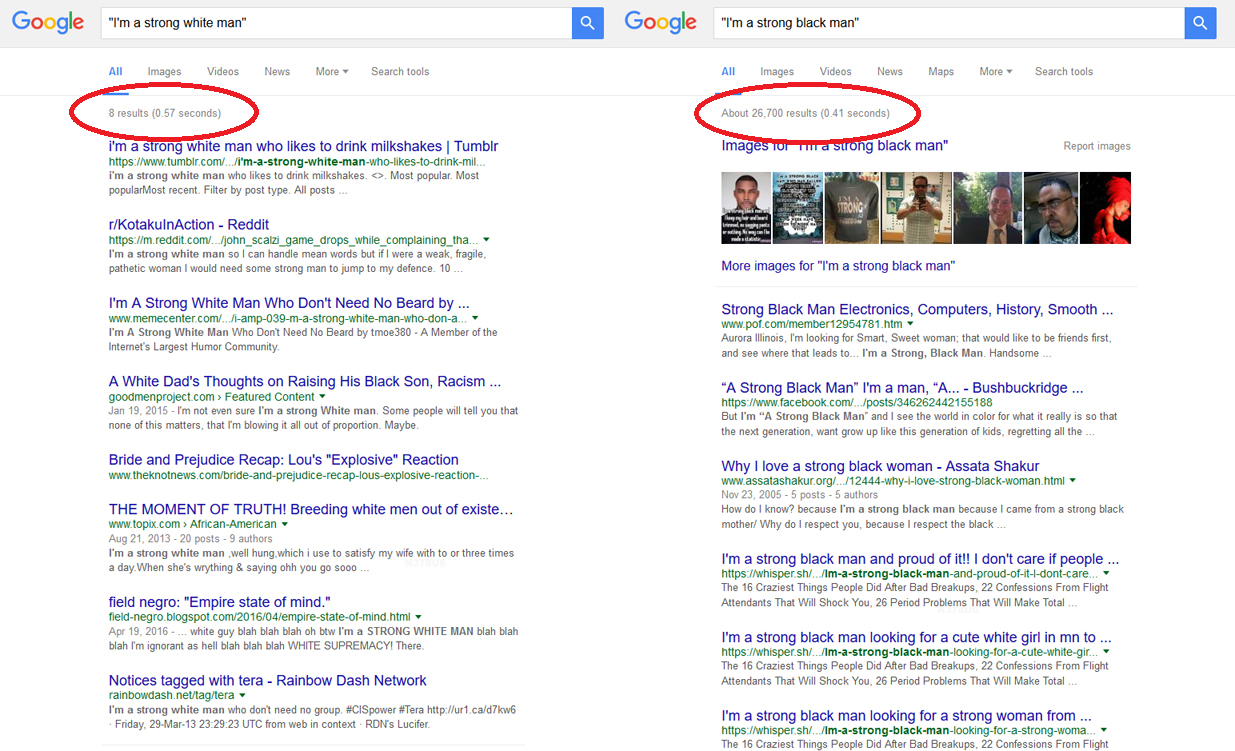Open "Why I love a strong black woman" result

[x=880, y=466]
